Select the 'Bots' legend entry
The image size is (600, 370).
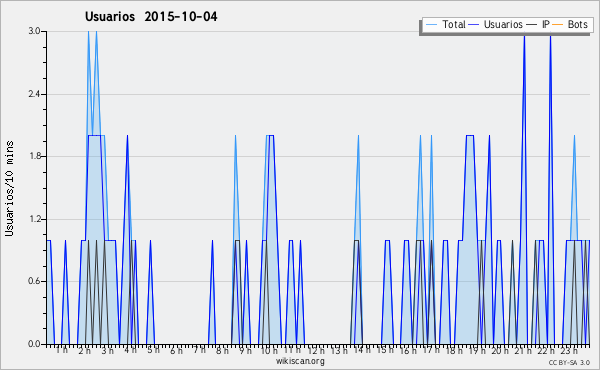pyautogui.click(x=577, y=24)
